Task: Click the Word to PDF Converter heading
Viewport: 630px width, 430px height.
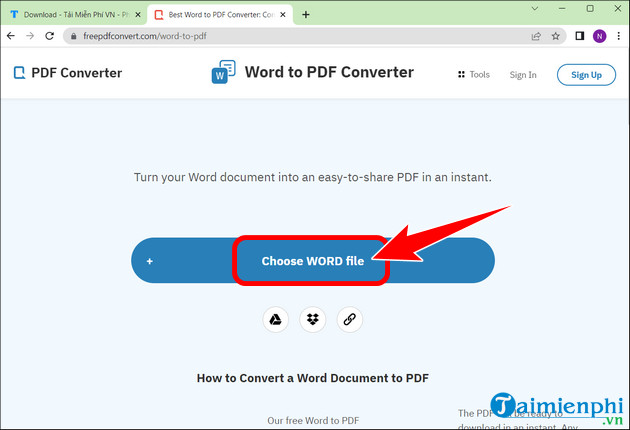Action: (x=329, y=72)
